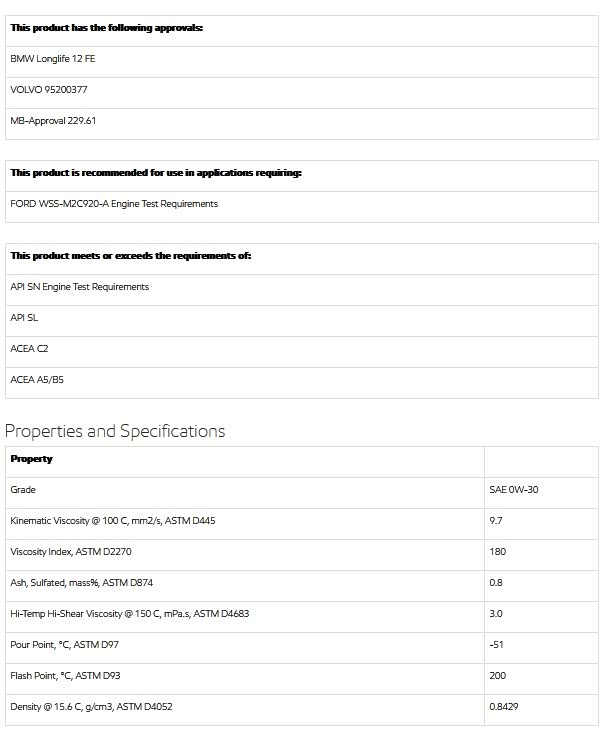Viewport: 610px width, 733px height.
Task: Select the Pour Point value -51
Action: point(497,645)
